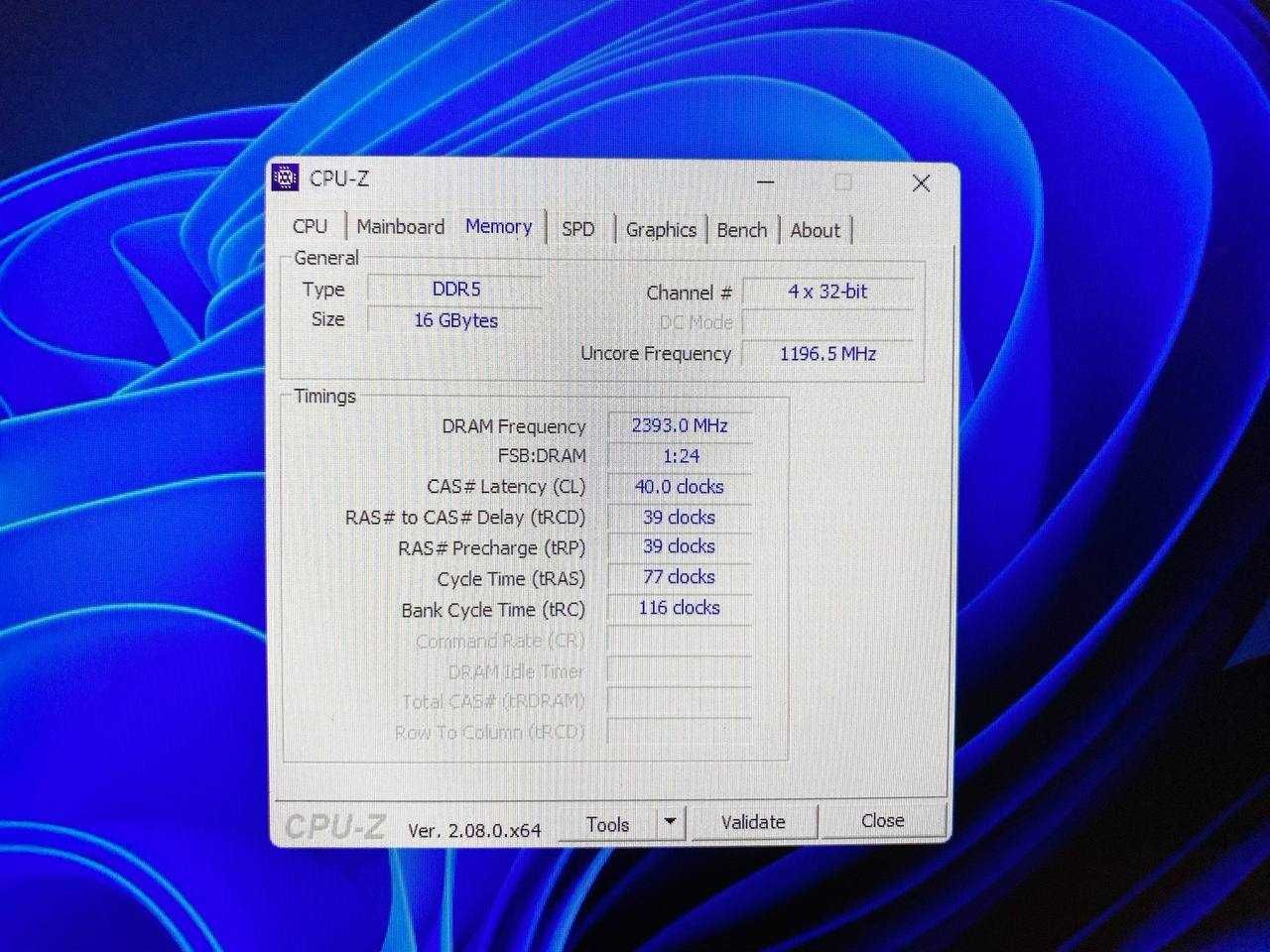This screenshot has height=952, width=1270.
Task: Click the Ver. 2.08.0.x64 version text
Action: pos(475,830)
